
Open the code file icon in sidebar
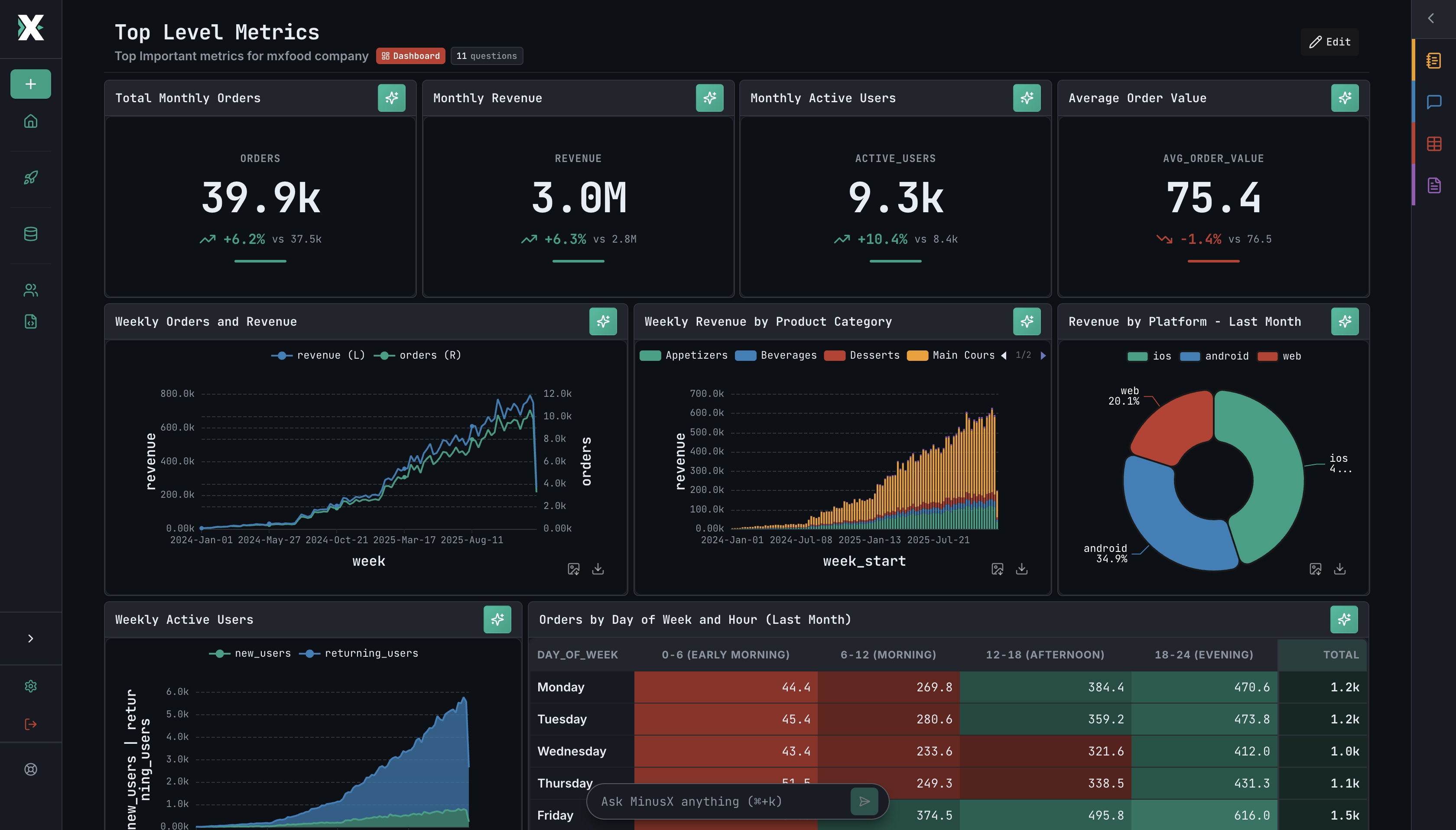tap(31, 321)
